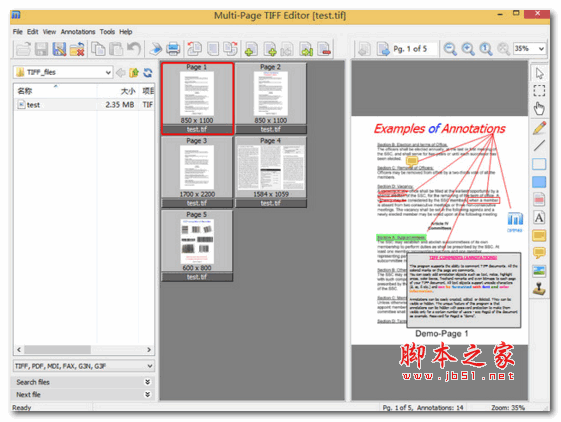Open the Tools menu
561x422 pixels.
107,32
